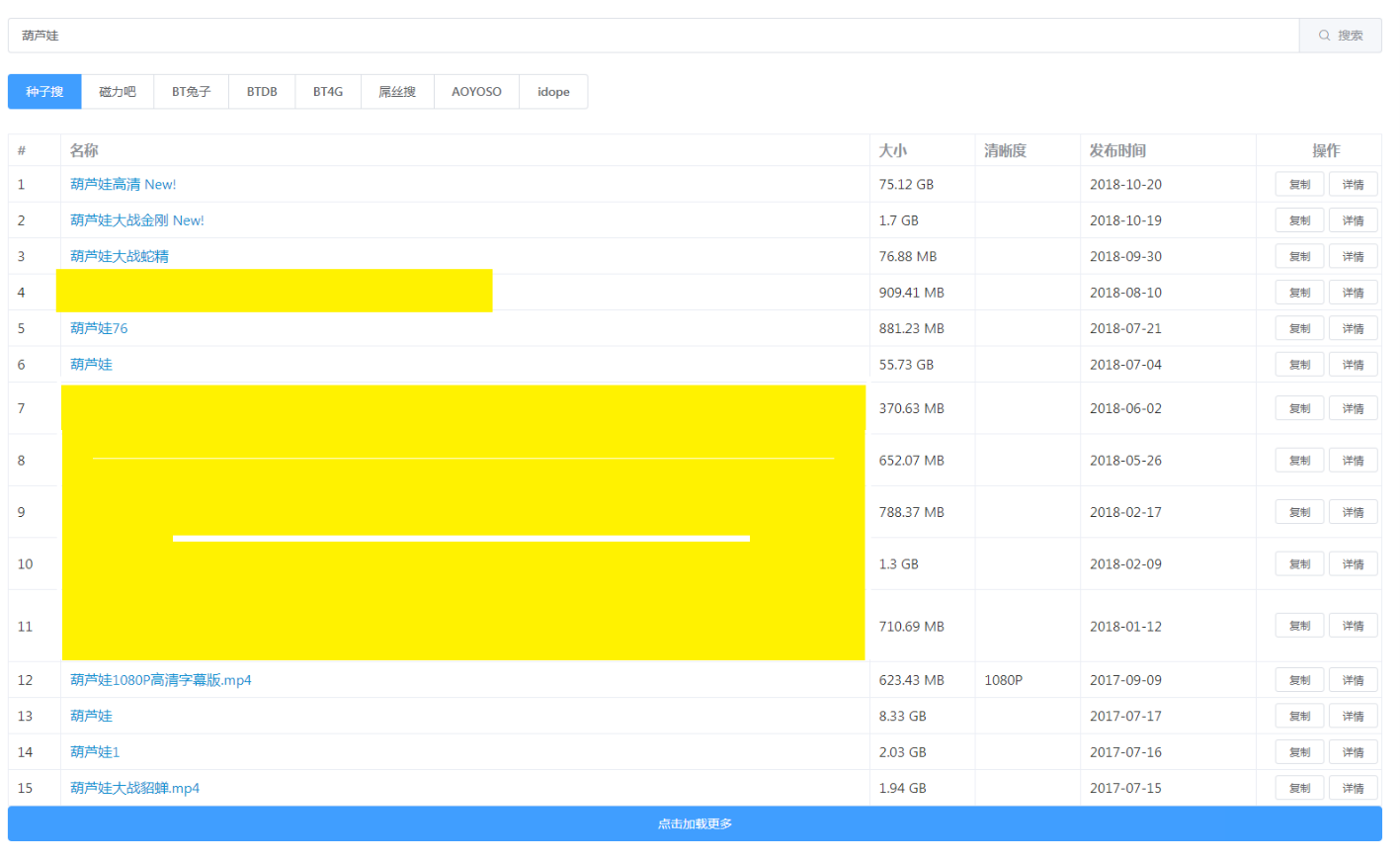Viewport: 1400px width, 861px height.
Task: Click the 点击加载更多 load more bar
Action: [x=695, y=823]
